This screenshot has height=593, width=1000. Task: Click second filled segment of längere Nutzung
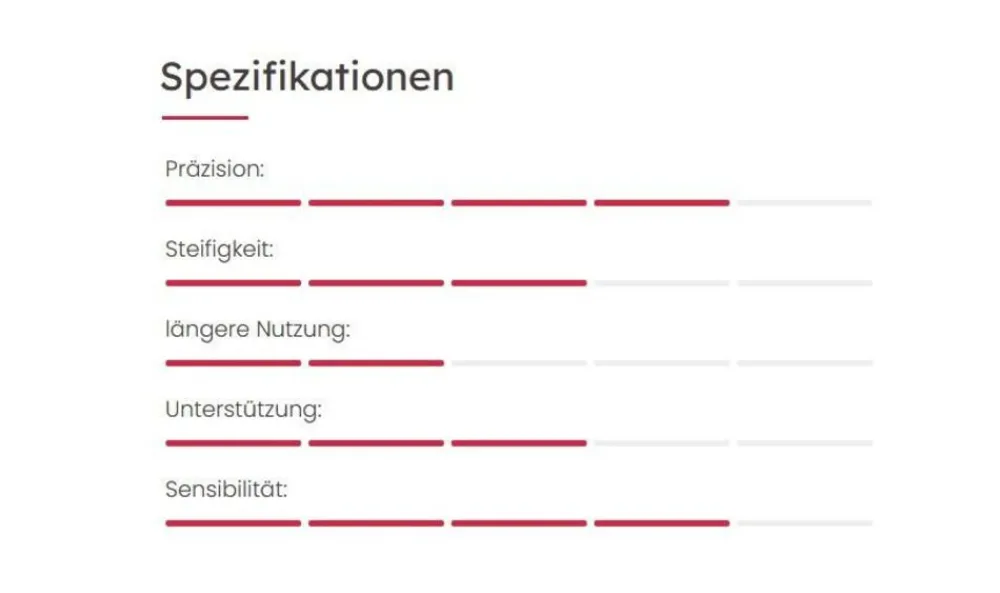[x=376, y=363]
